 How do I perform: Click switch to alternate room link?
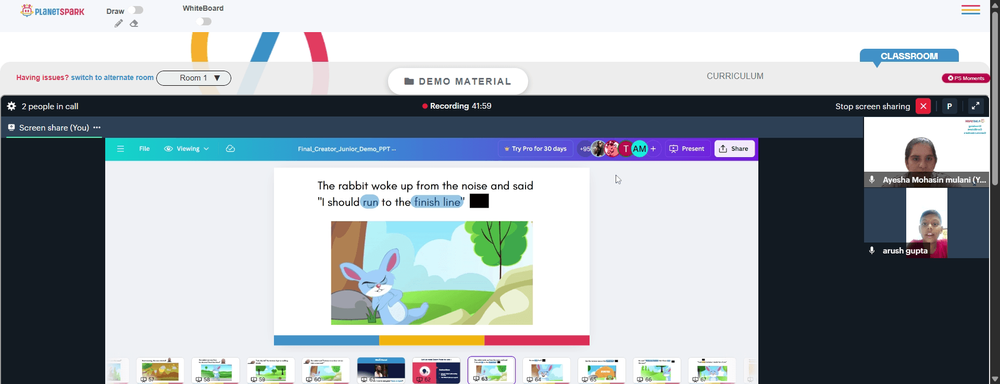click(112, 78)
